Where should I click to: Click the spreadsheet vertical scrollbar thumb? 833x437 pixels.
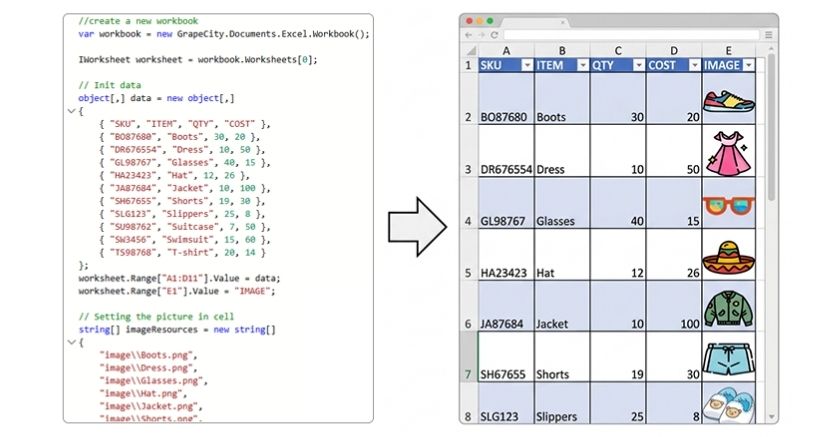pyautogui.click(x=771, y=127)
